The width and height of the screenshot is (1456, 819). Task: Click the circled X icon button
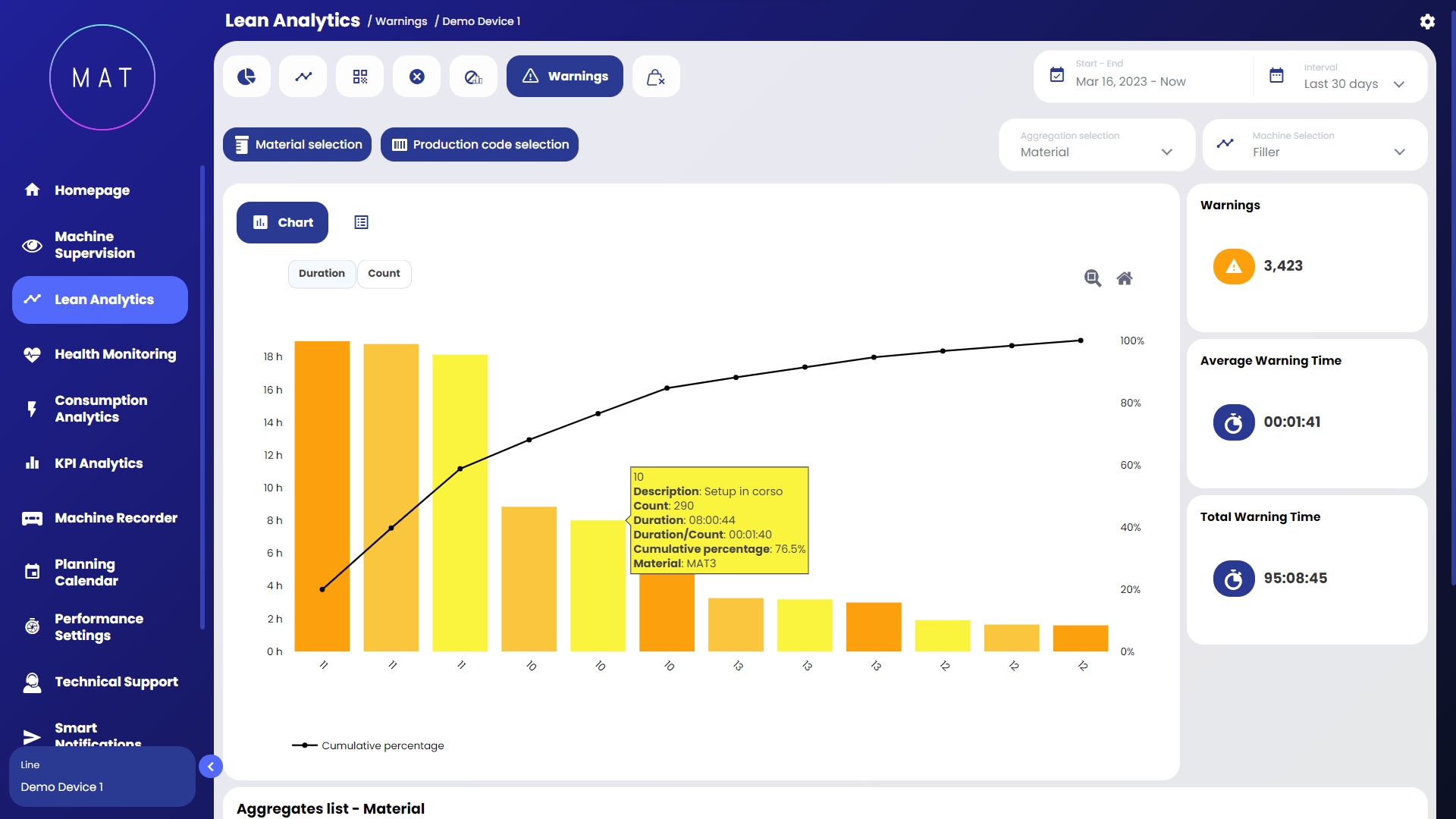point(417,77)
